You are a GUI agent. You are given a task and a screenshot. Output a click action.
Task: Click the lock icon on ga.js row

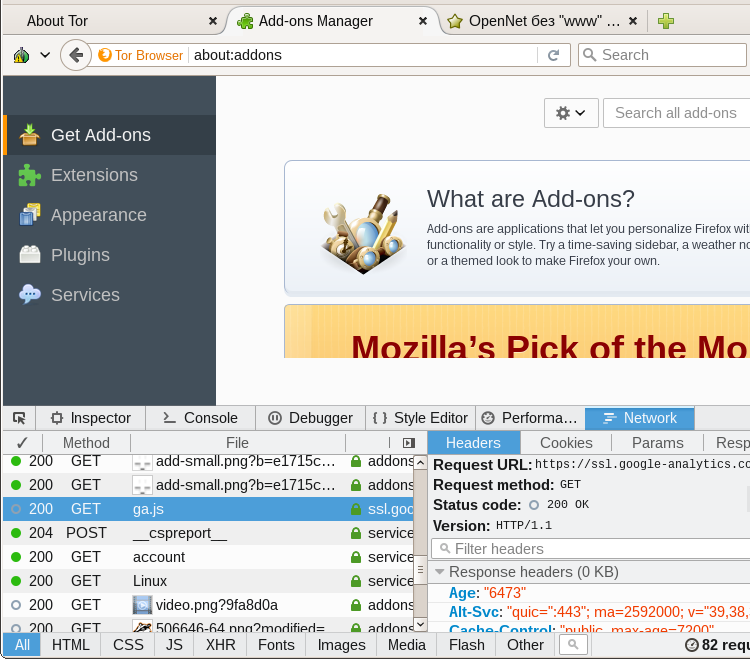point(355,509)
